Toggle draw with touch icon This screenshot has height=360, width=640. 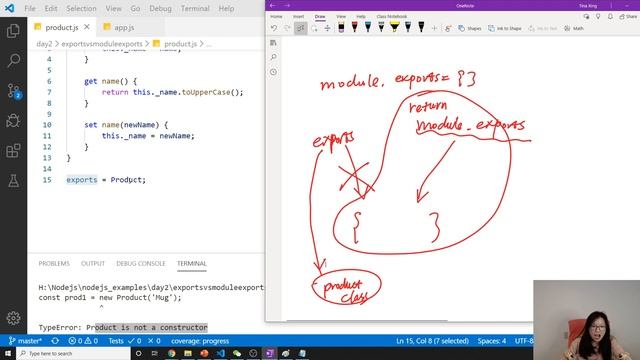448,28
